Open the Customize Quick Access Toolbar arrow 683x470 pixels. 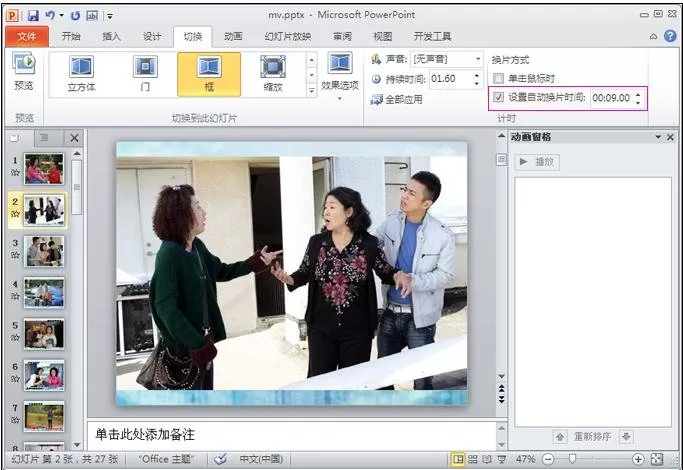(x=110, y=16)
